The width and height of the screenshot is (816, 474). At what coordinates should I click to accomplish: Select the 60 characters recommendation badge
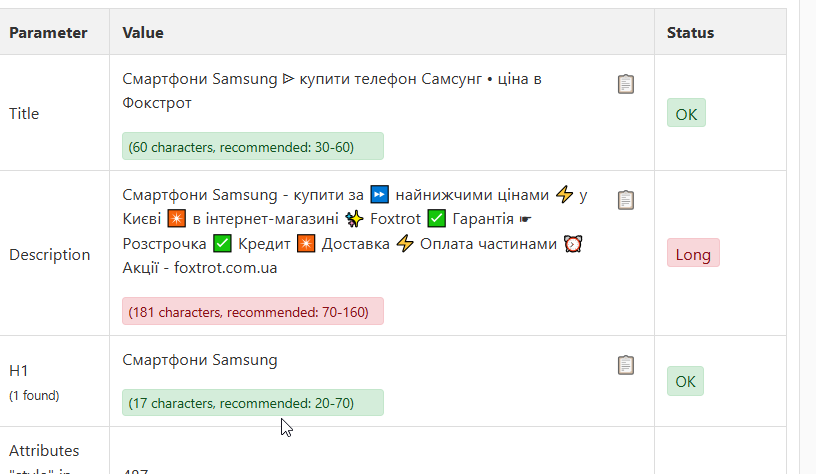(253, 146)
